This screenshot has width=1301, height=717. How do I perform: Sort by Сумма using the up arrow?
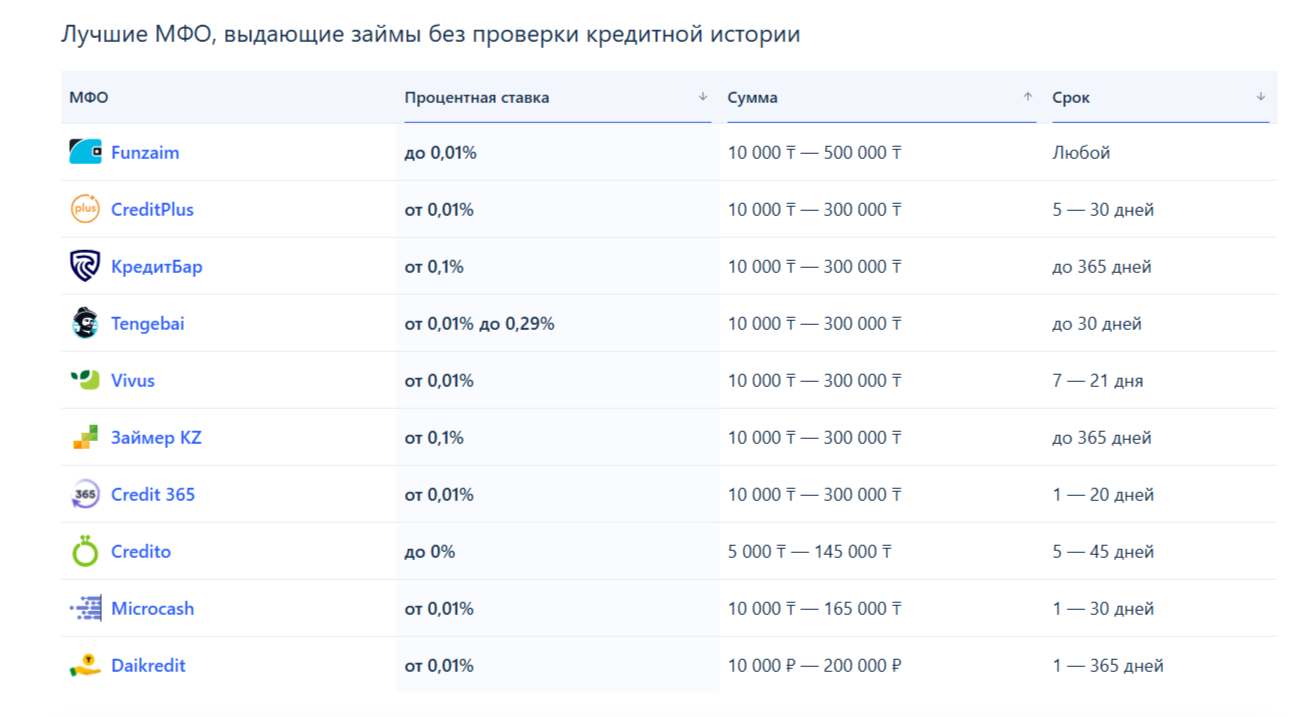click(1027, 97)
